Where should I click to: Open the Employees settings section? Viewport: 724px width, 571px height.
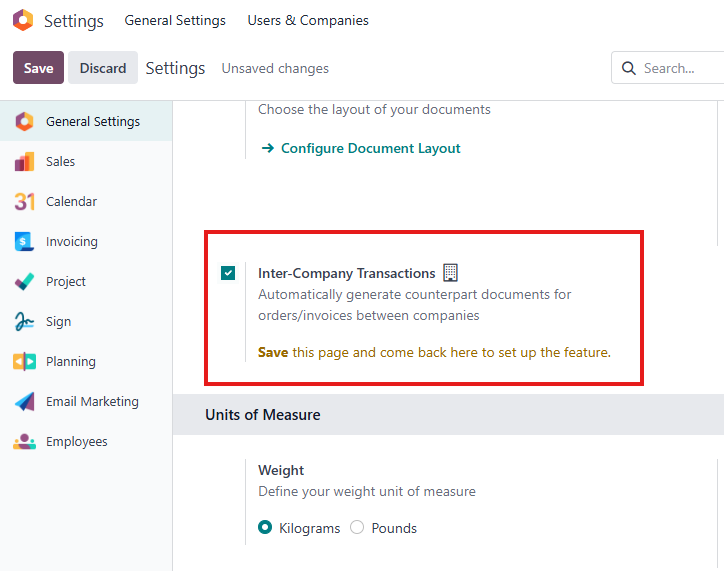pos(86,442)
